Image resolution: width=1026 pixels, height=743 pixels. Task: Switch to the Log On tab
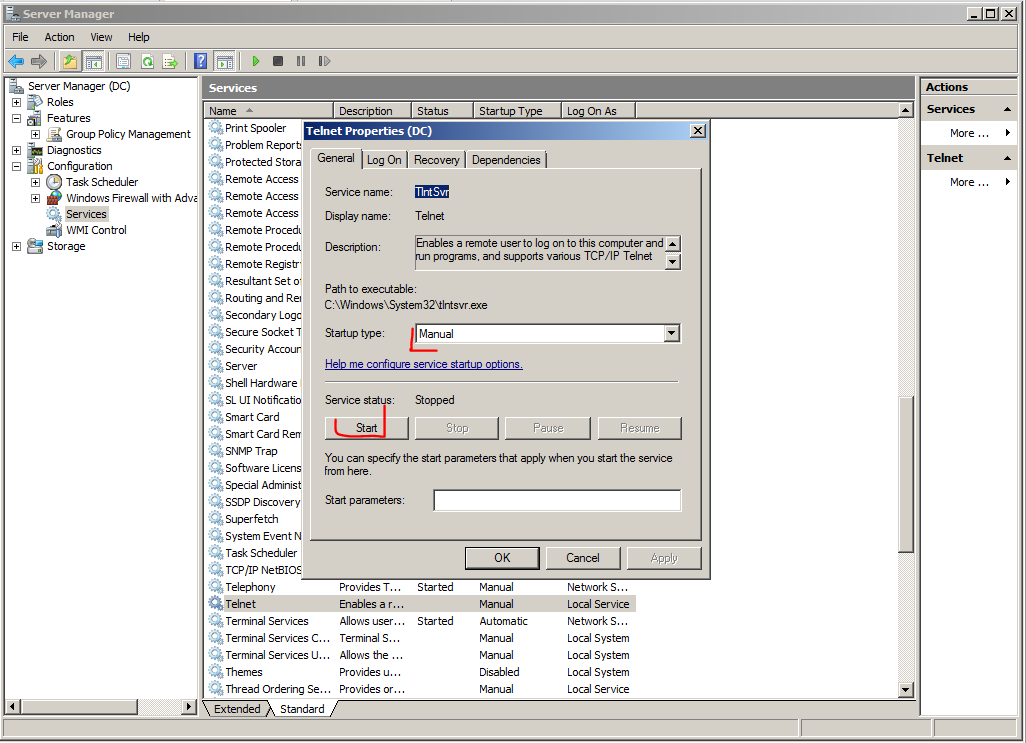pyautogui.click(x=384, y=160)
